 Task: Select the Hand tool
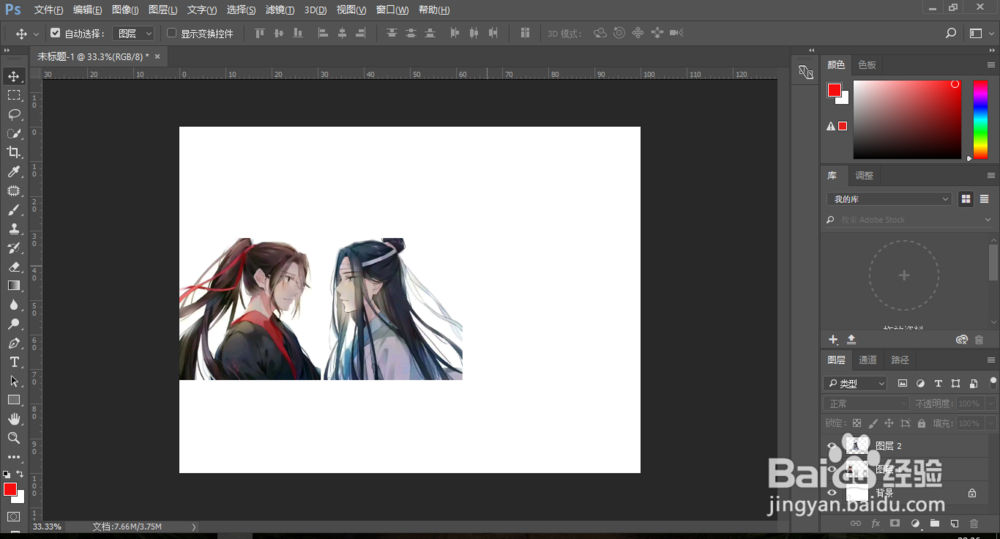(13, 418)
